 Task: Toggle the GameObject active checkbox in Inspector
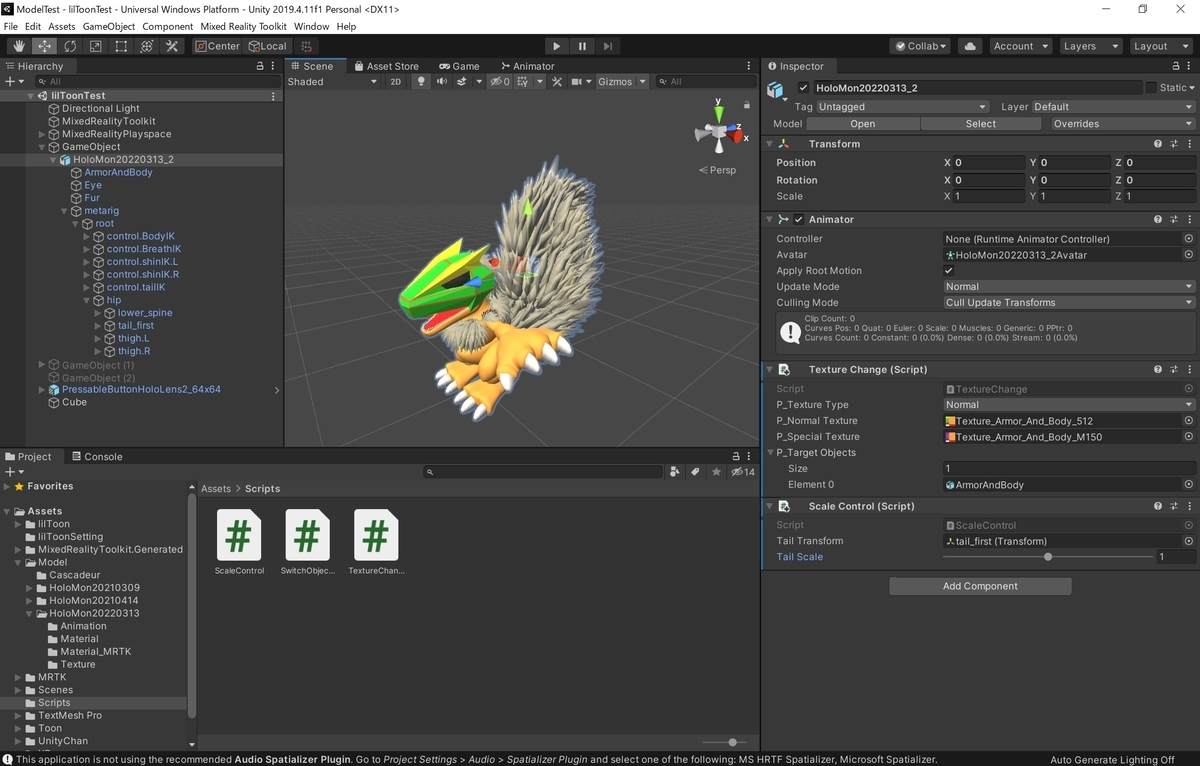pyautogui.click(x=803, y=88)
